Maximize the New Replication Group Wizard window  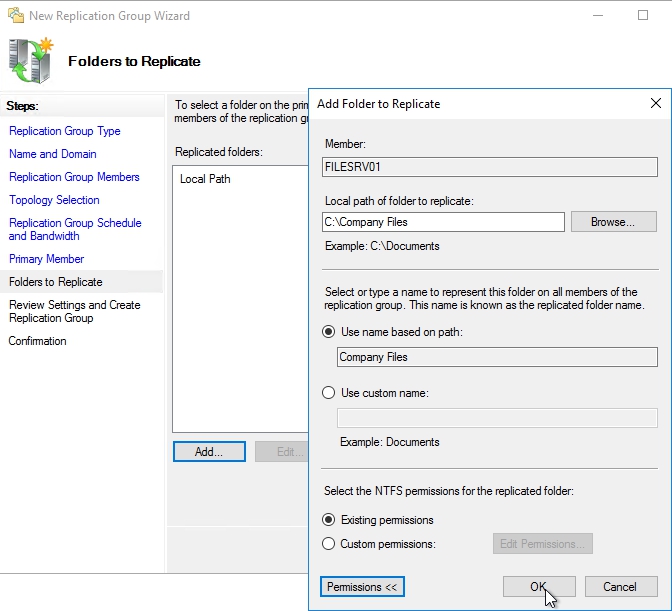(643, 16)
